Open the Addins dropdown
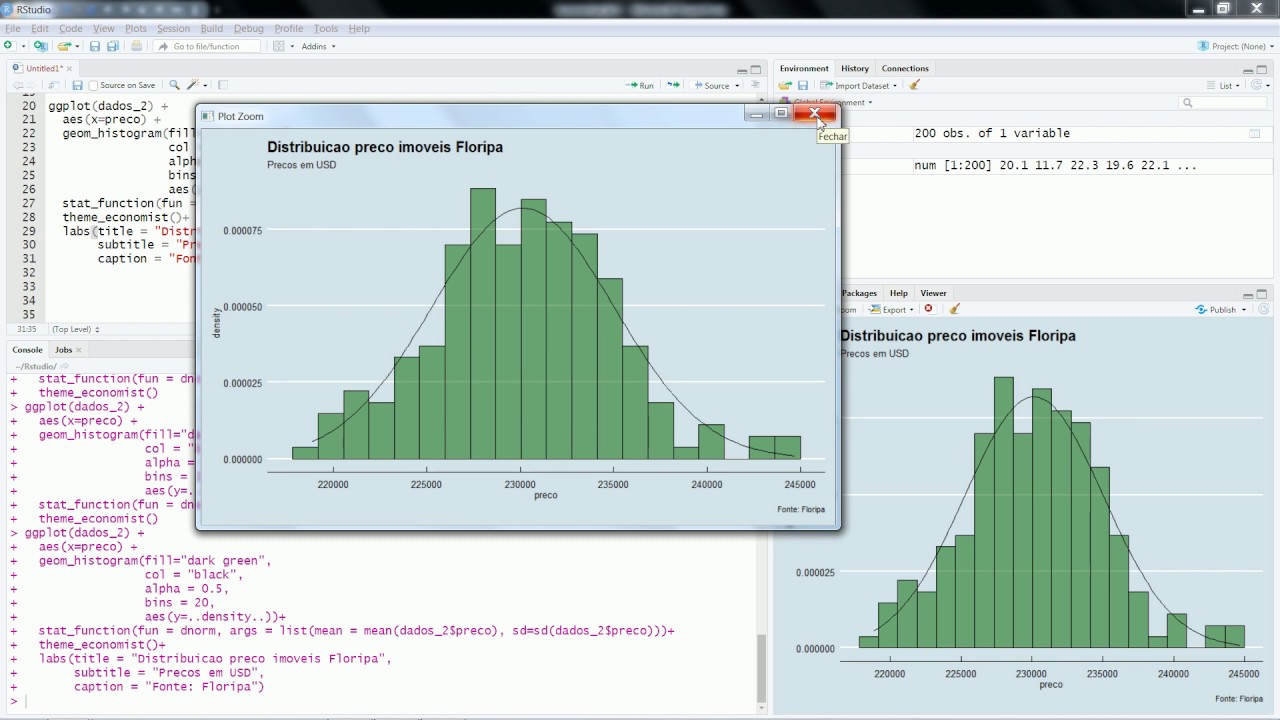1280x720 pixels. coord(318,46)
